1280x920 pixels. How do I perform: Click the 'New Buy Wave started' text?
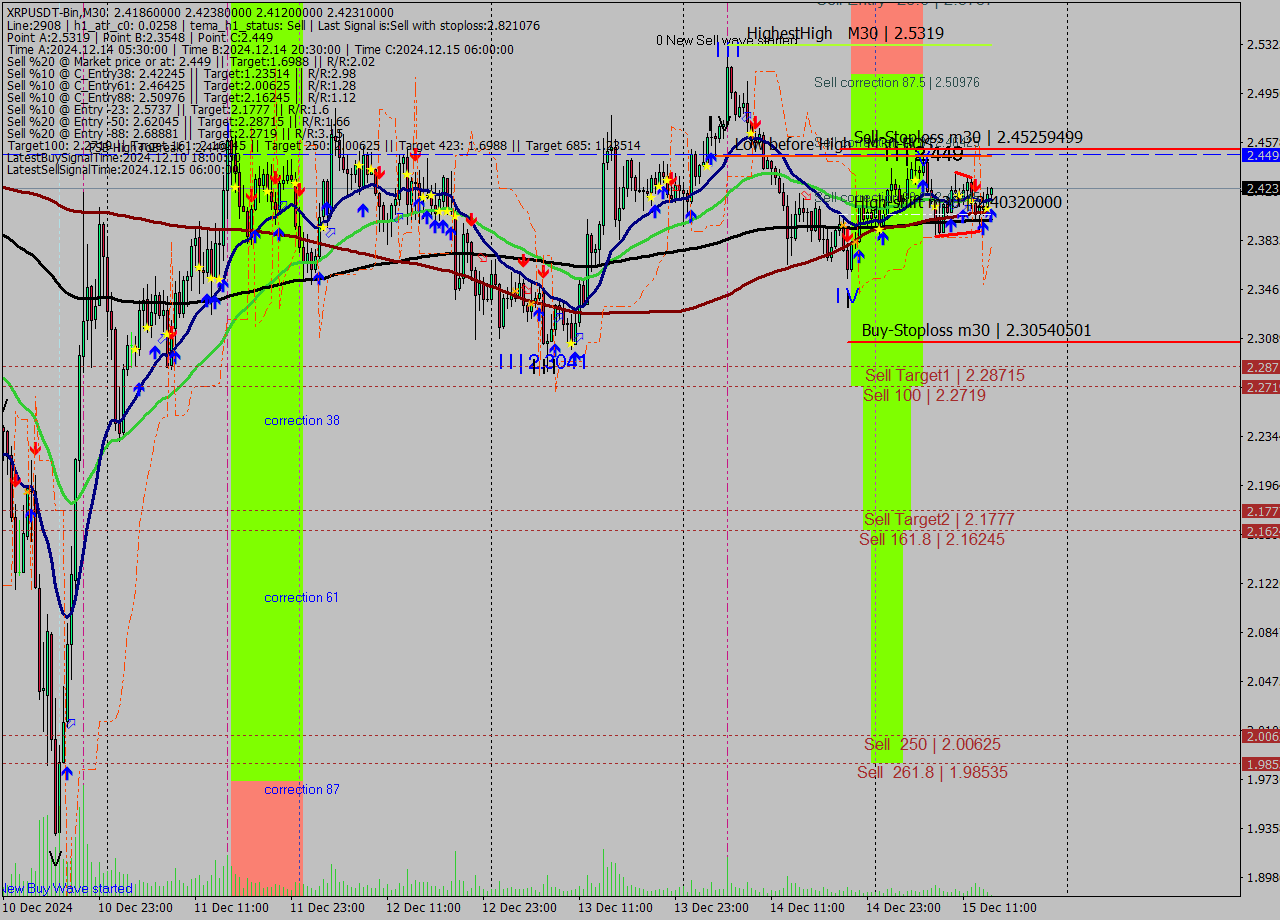click(66, 889)
